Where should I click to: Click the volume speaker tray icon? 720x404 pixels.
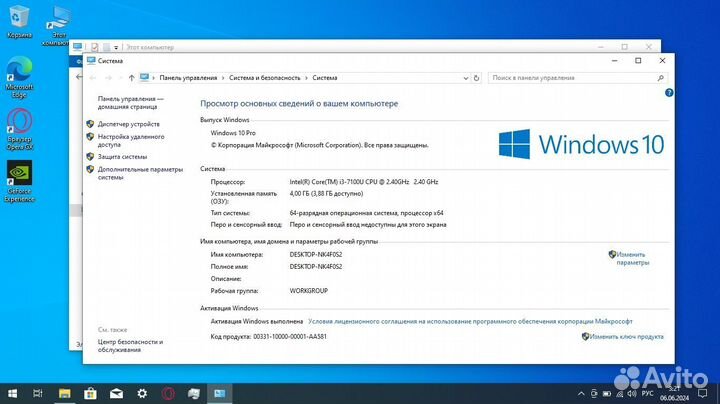pos(632,393)
